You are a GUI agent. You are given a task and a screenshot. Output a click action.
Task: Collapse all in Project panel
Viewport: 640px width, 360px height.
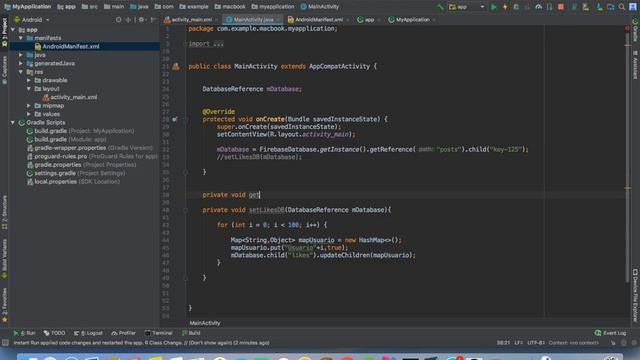point(128,20)
